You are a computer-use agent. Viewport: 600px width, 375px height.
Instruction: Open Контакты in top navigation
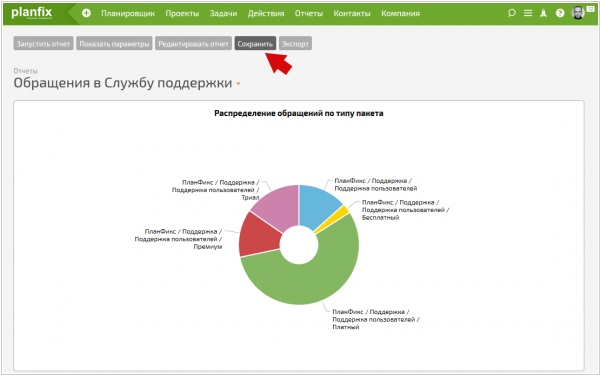pyautogui.click(x=352, y=13)
